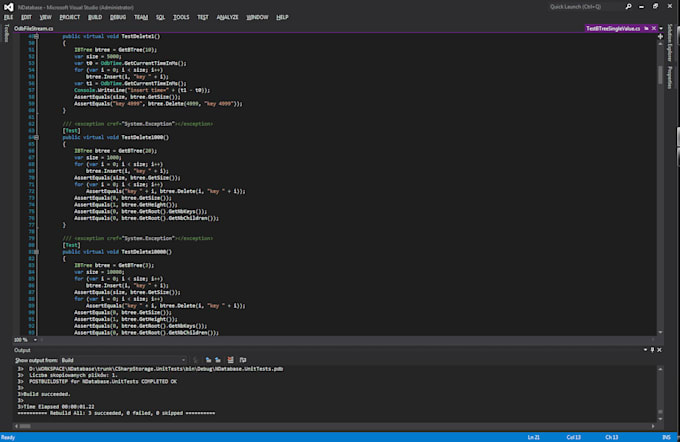The image size is (680, 442).
Task: Click the Output vertical scrollbar thumb
Action: [660, 412]
